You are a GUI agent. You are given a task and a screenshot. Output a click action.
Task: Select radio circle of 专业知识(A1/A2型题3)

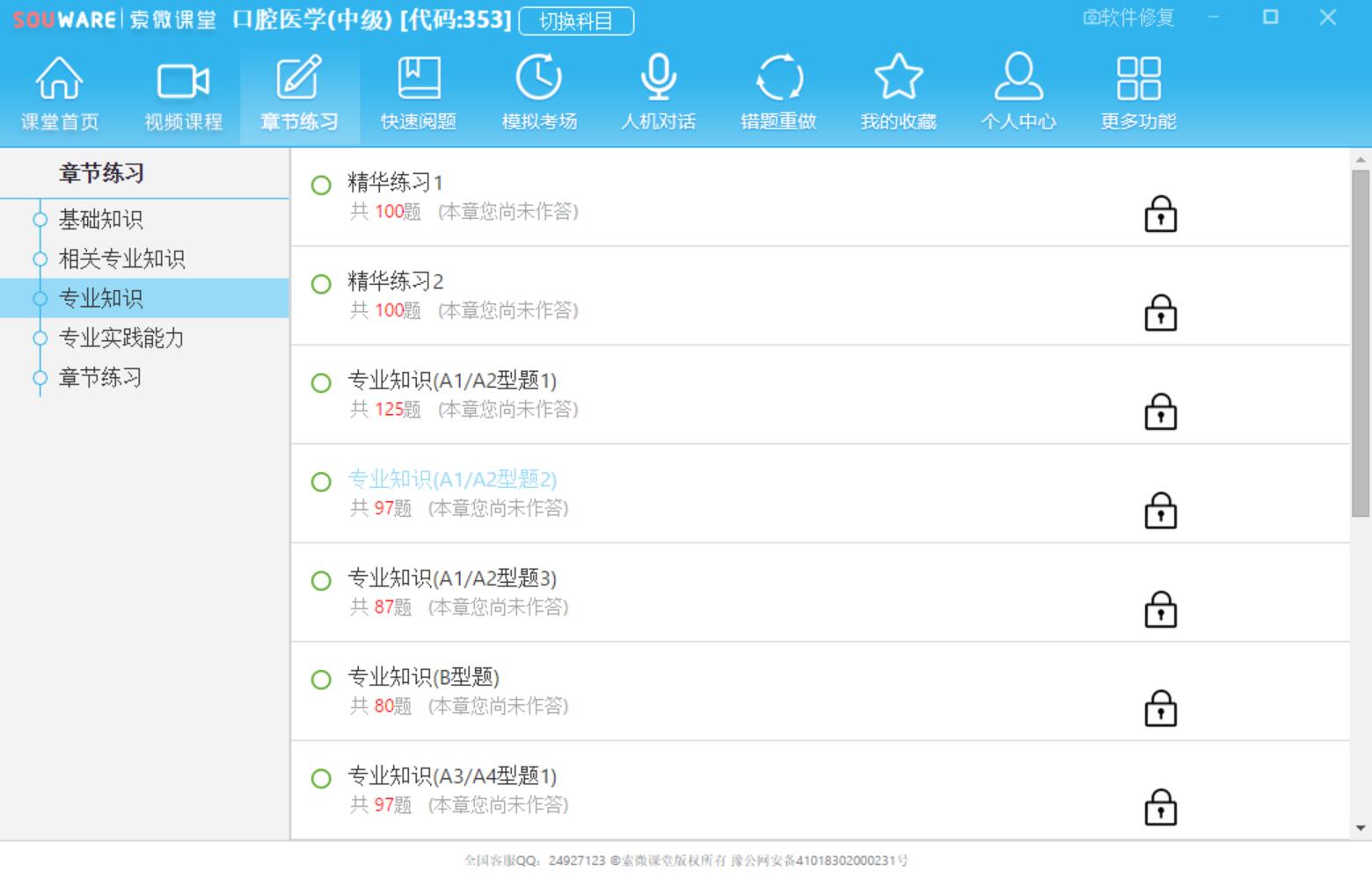point(321,581)
